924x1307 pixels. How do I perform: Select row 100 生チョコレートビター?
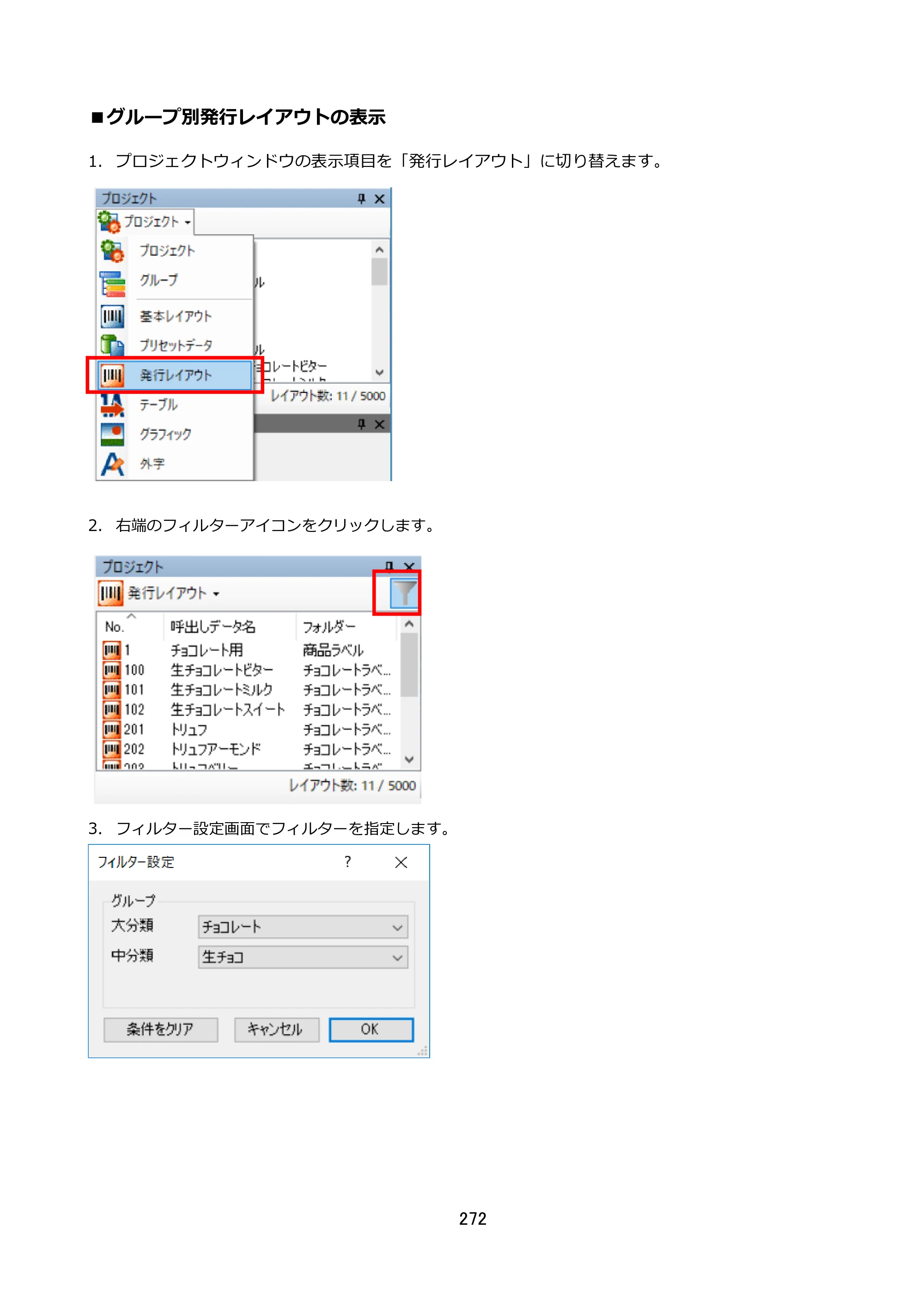(x=249, y=669)
